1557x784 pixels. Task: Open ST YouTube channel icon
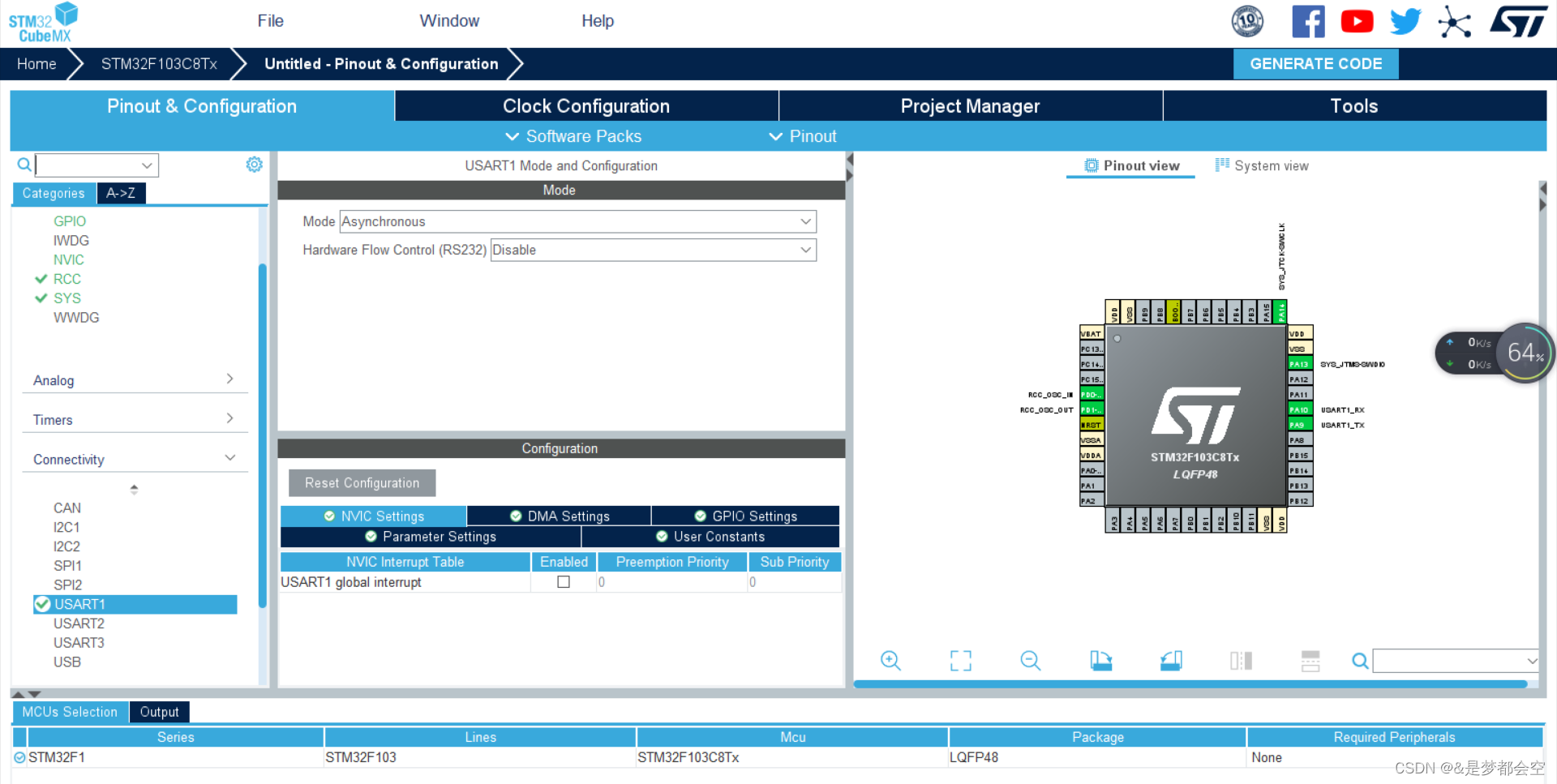click(1357, 22)
